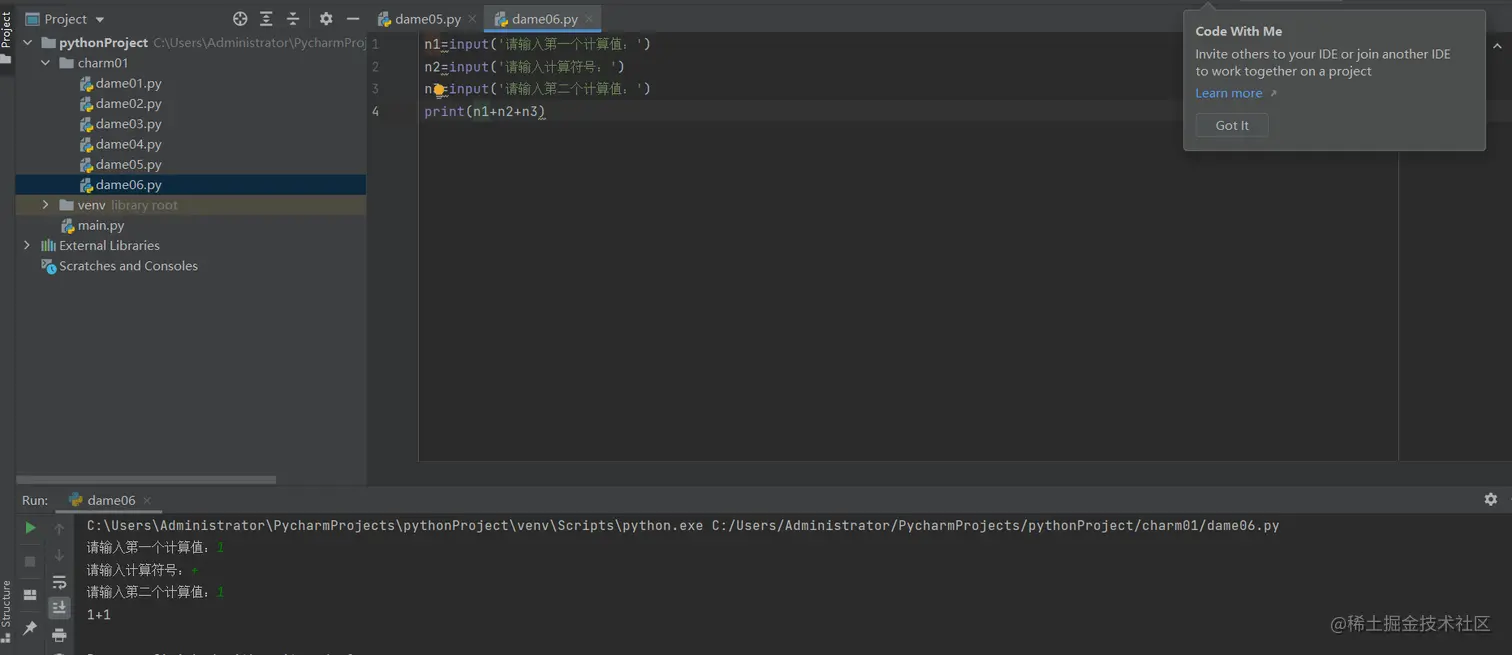Close the dame06 run tab
Screen dimensions: 1512x655
tap(147, 500)
